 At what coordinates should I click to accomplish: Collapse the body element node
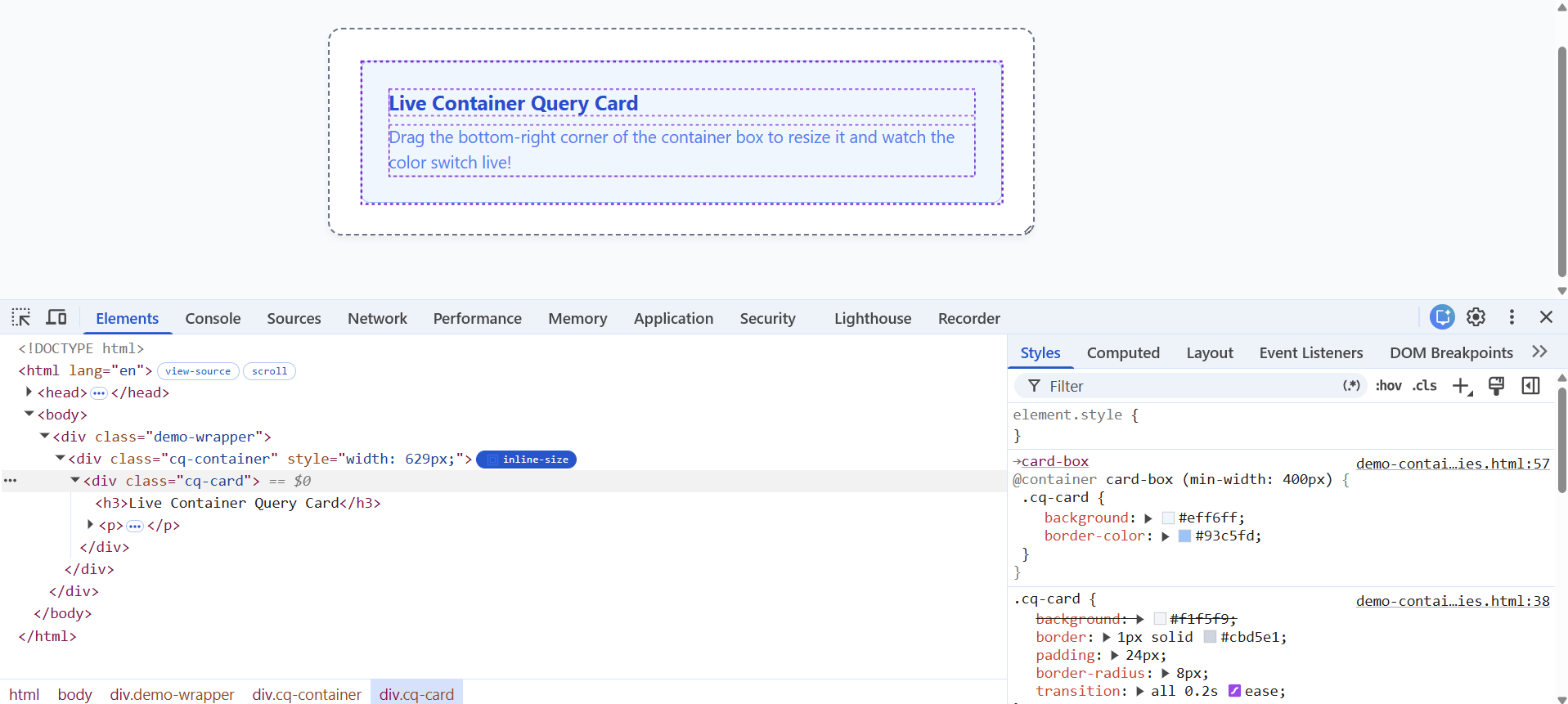29,415
